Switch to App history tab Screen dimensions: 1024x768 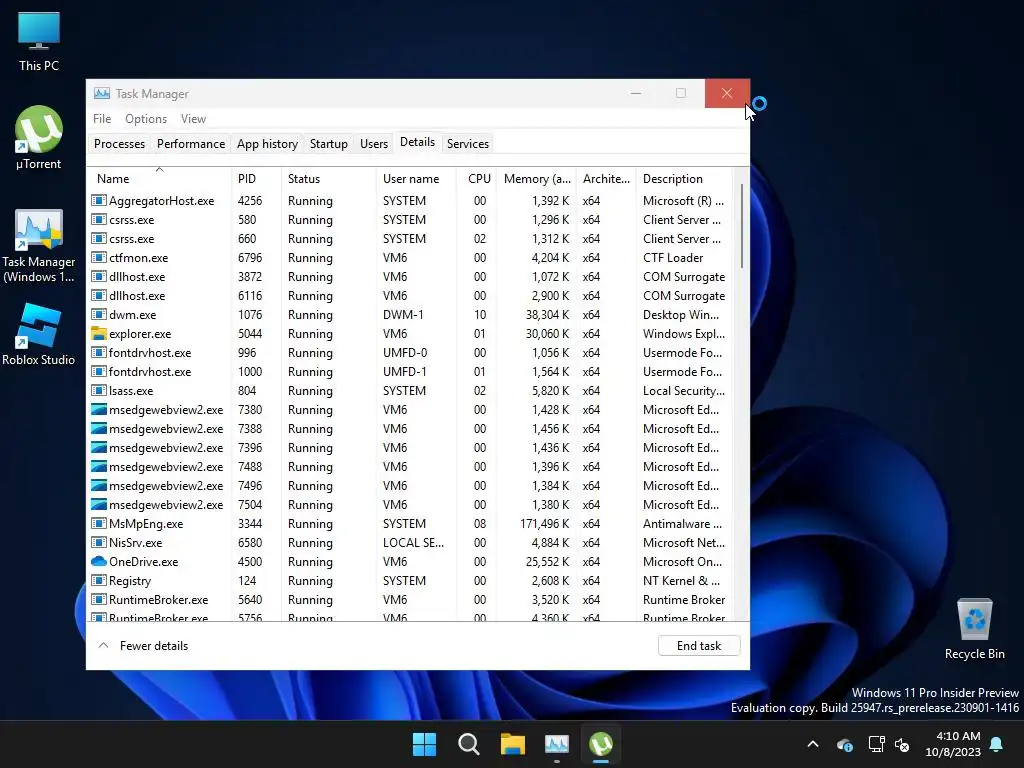(267, 144)
